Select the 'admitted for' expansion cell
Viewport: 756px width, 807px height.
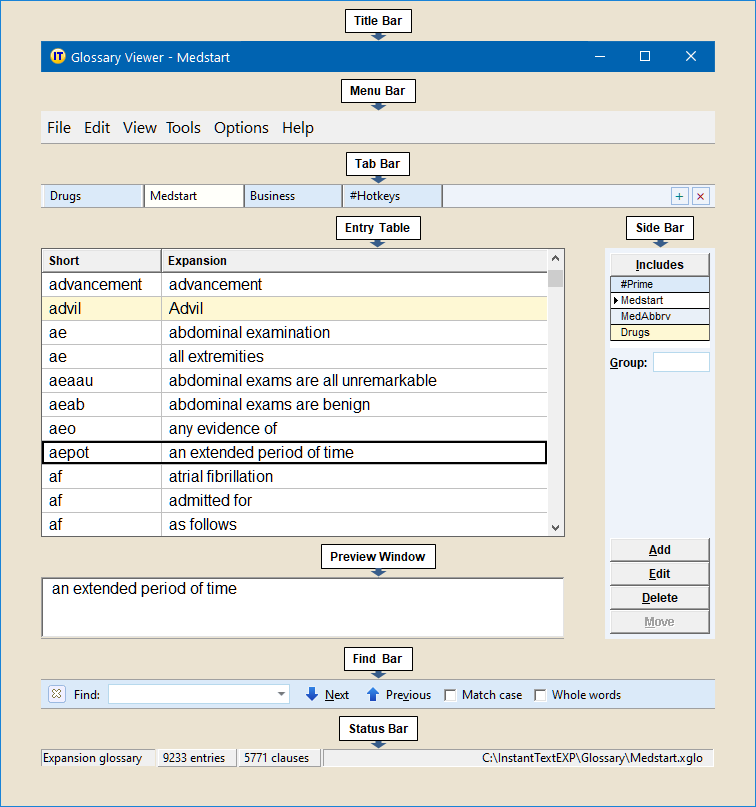355,500
